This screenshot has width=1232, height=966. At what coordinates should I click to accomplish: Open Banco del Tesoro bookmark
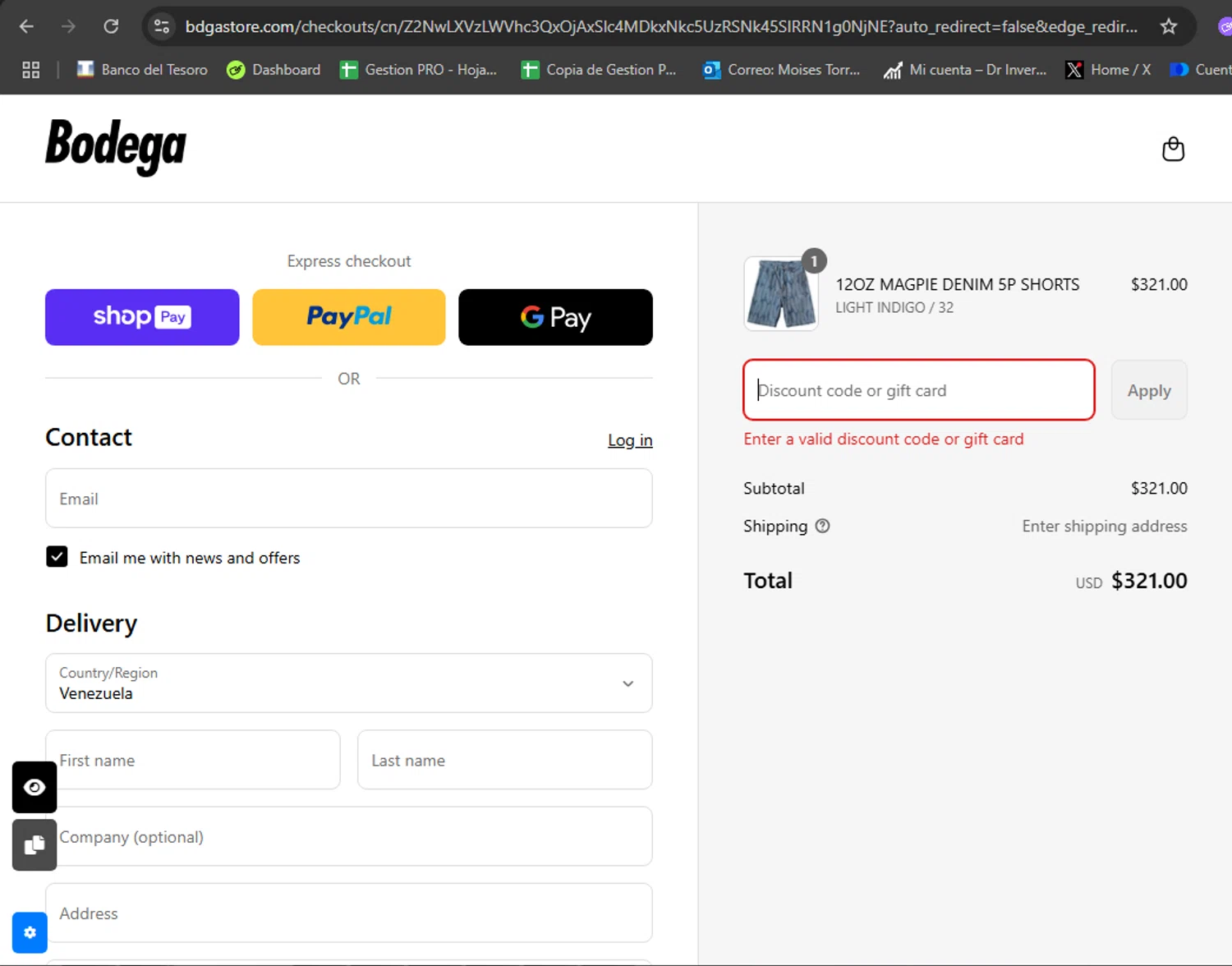tap(142, 70)
